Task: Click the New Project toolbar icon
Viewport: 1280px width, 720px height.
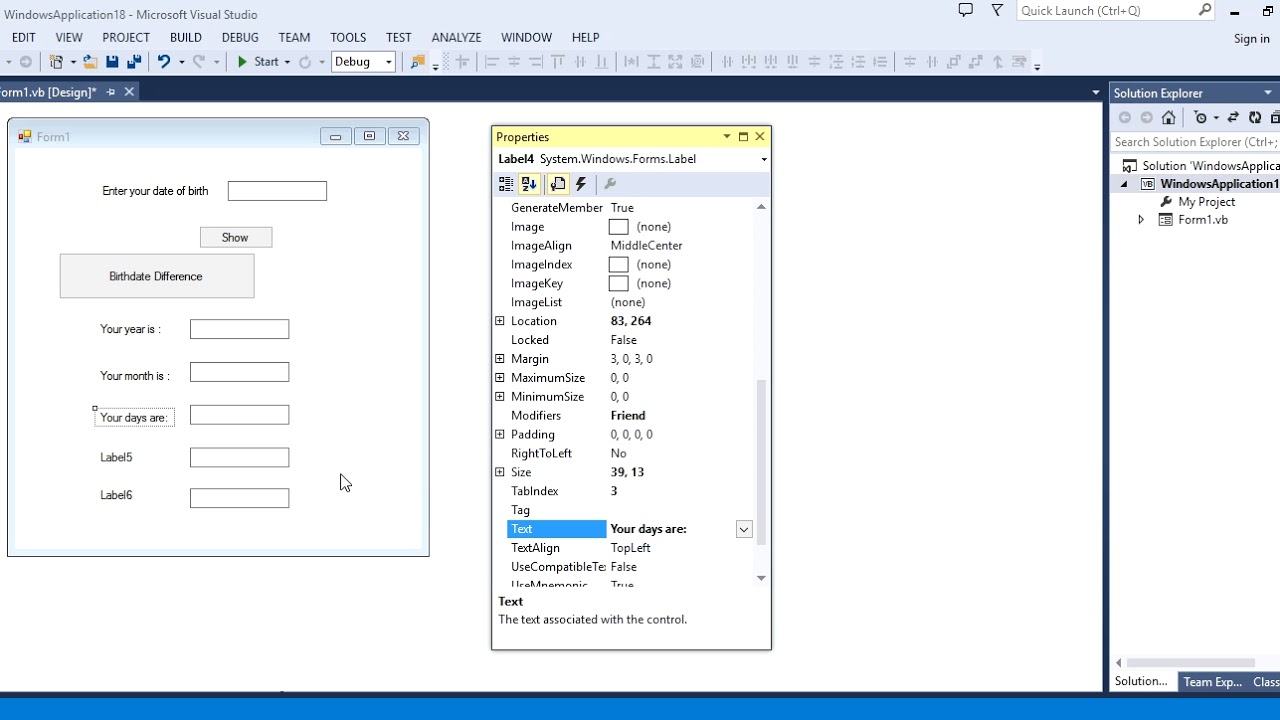Action: 57,62
